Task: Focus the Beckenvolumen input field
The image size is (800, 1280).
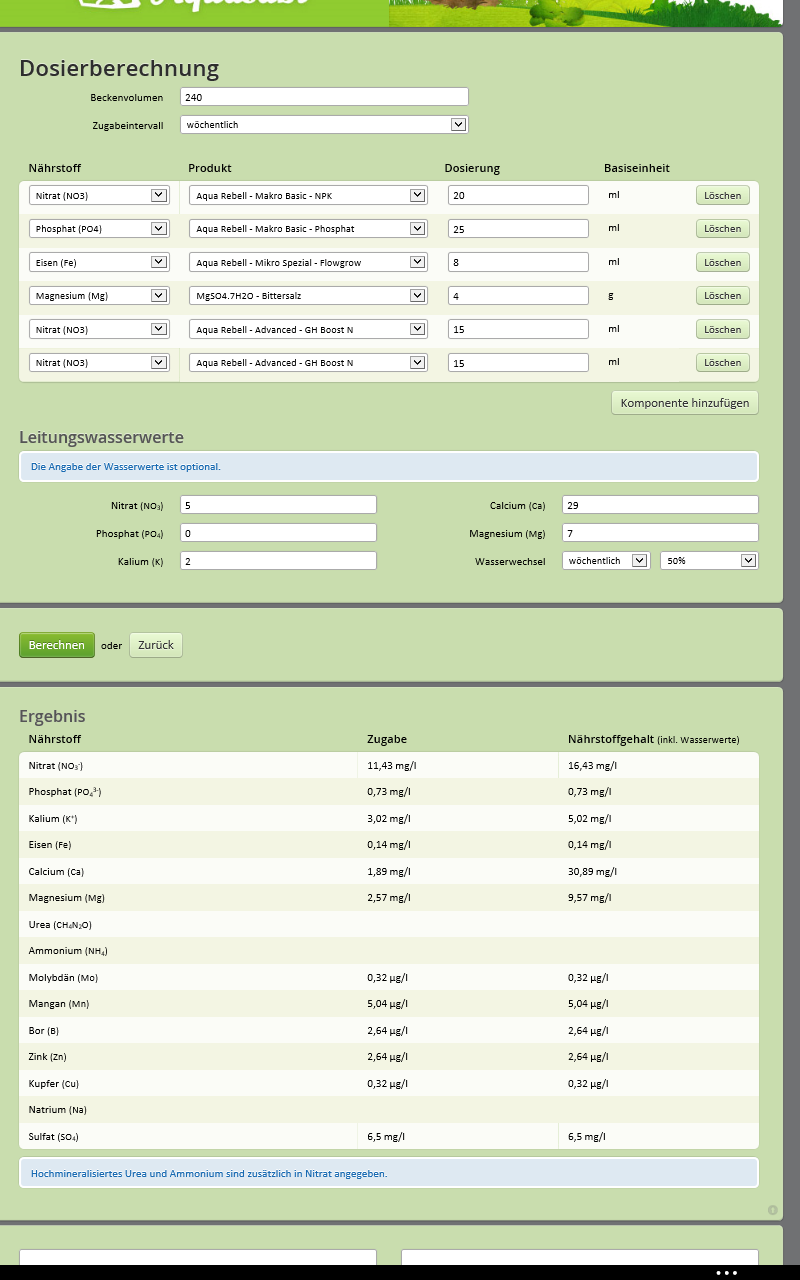Action: [324, 97]
